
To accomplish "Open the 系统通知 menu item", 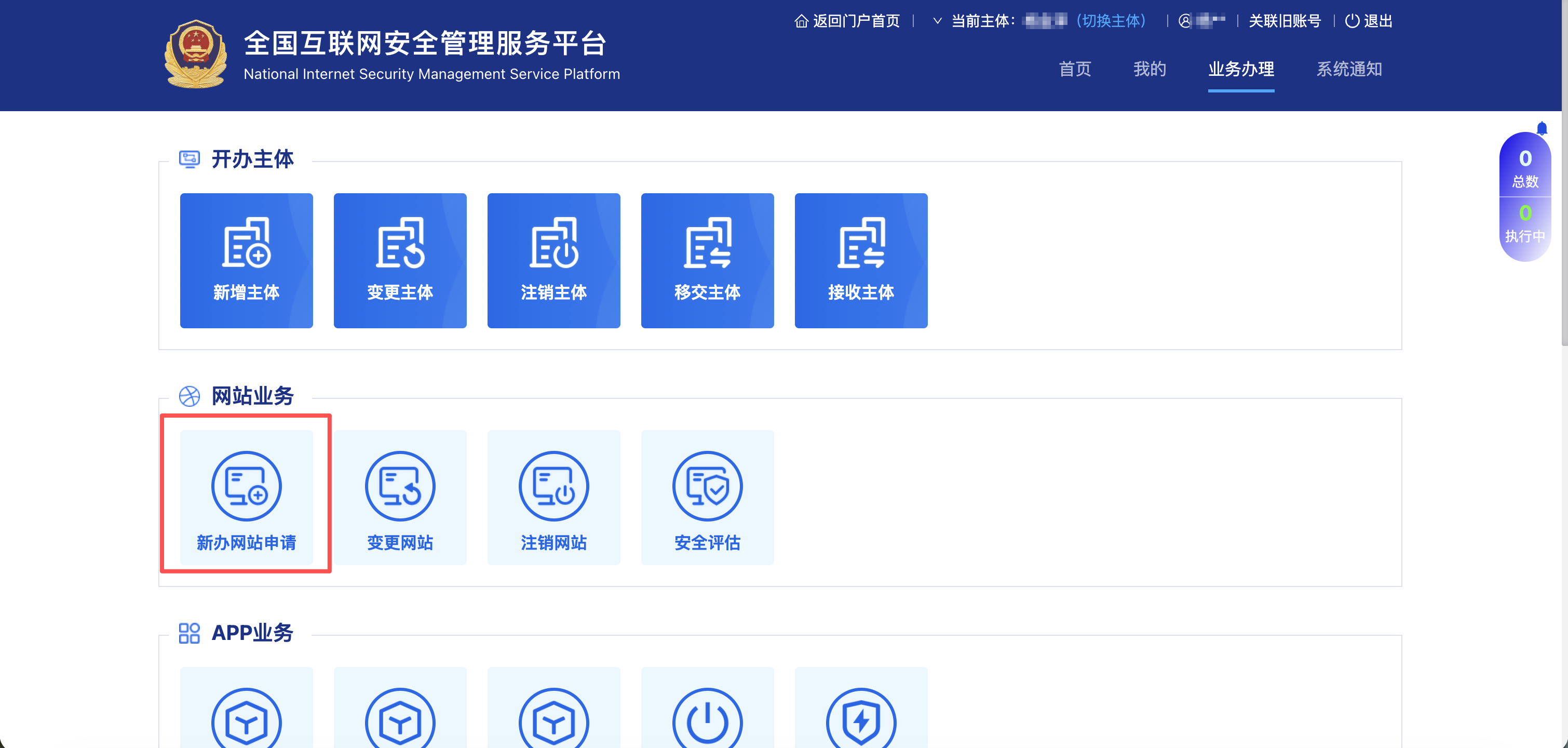I will click(x=1349, y=70).
